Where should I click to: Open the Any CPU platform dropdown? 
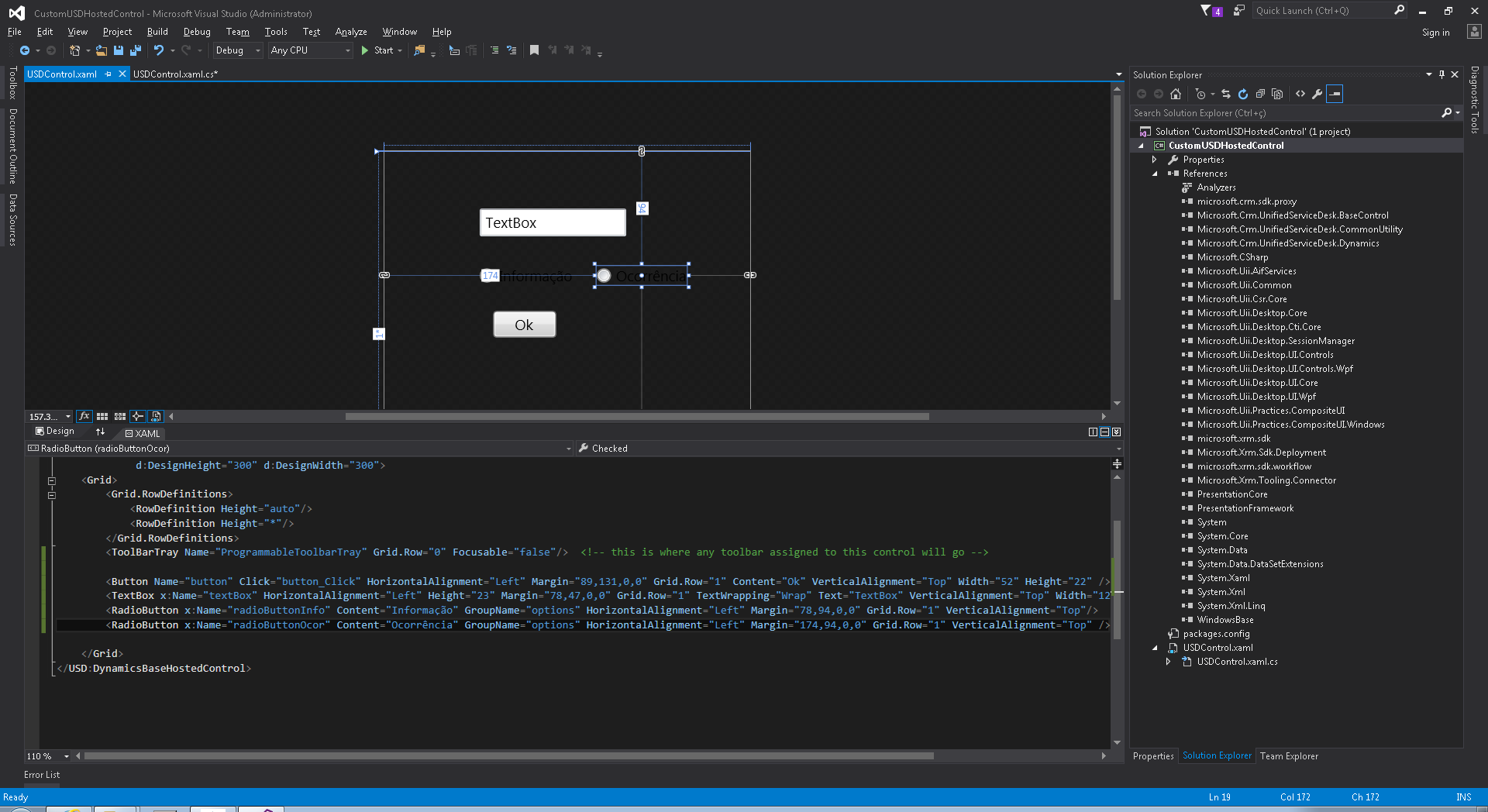pyautogui.click(x=310, y=50)
